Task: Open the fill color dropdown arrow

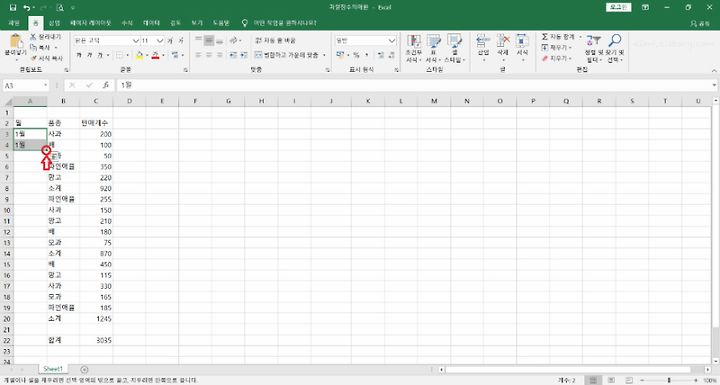Action: (147, 55)
